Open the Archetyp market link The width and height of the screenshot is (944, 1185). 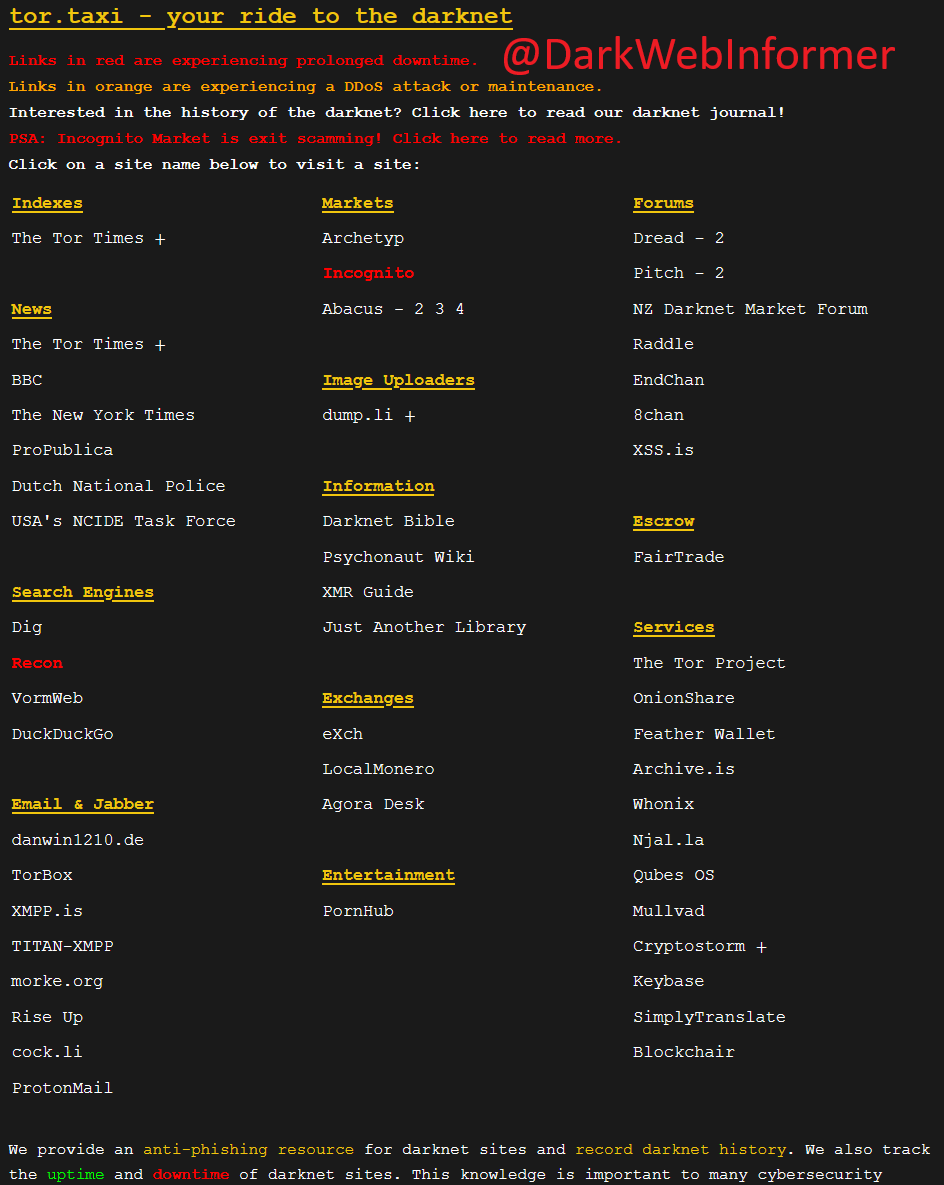363,238
